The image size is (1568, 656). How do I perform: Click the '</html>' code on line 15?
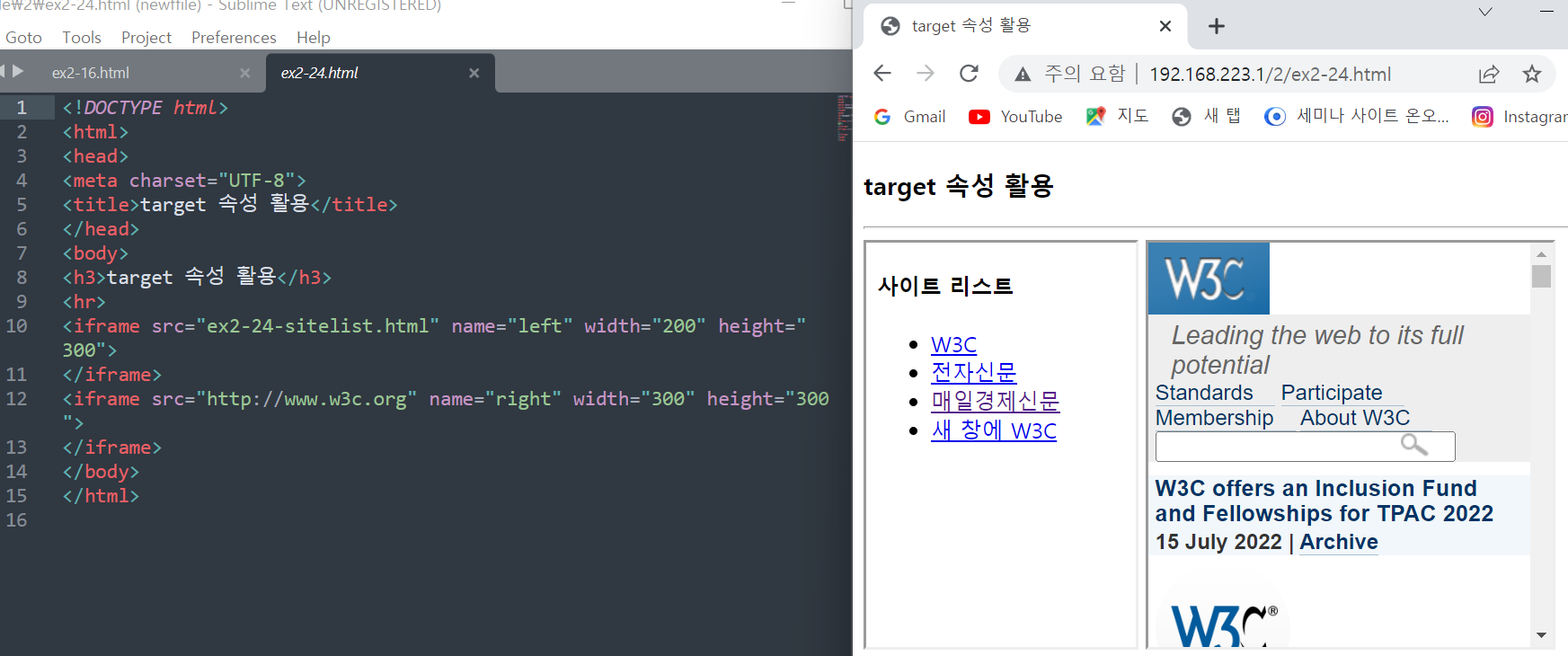pos(101,496)
